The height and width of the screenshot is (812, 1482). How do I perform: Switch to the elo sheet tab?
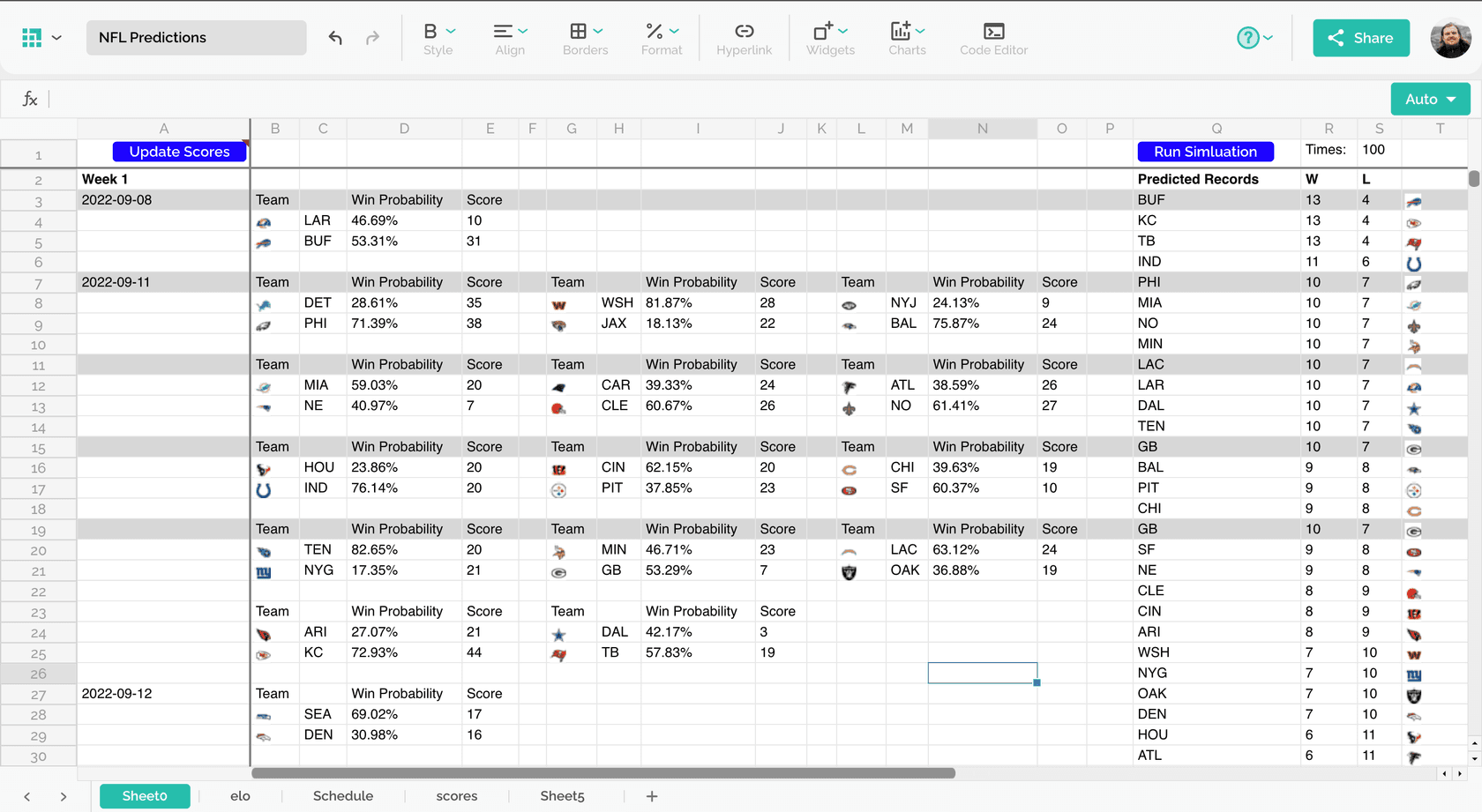tap(240, 796)
